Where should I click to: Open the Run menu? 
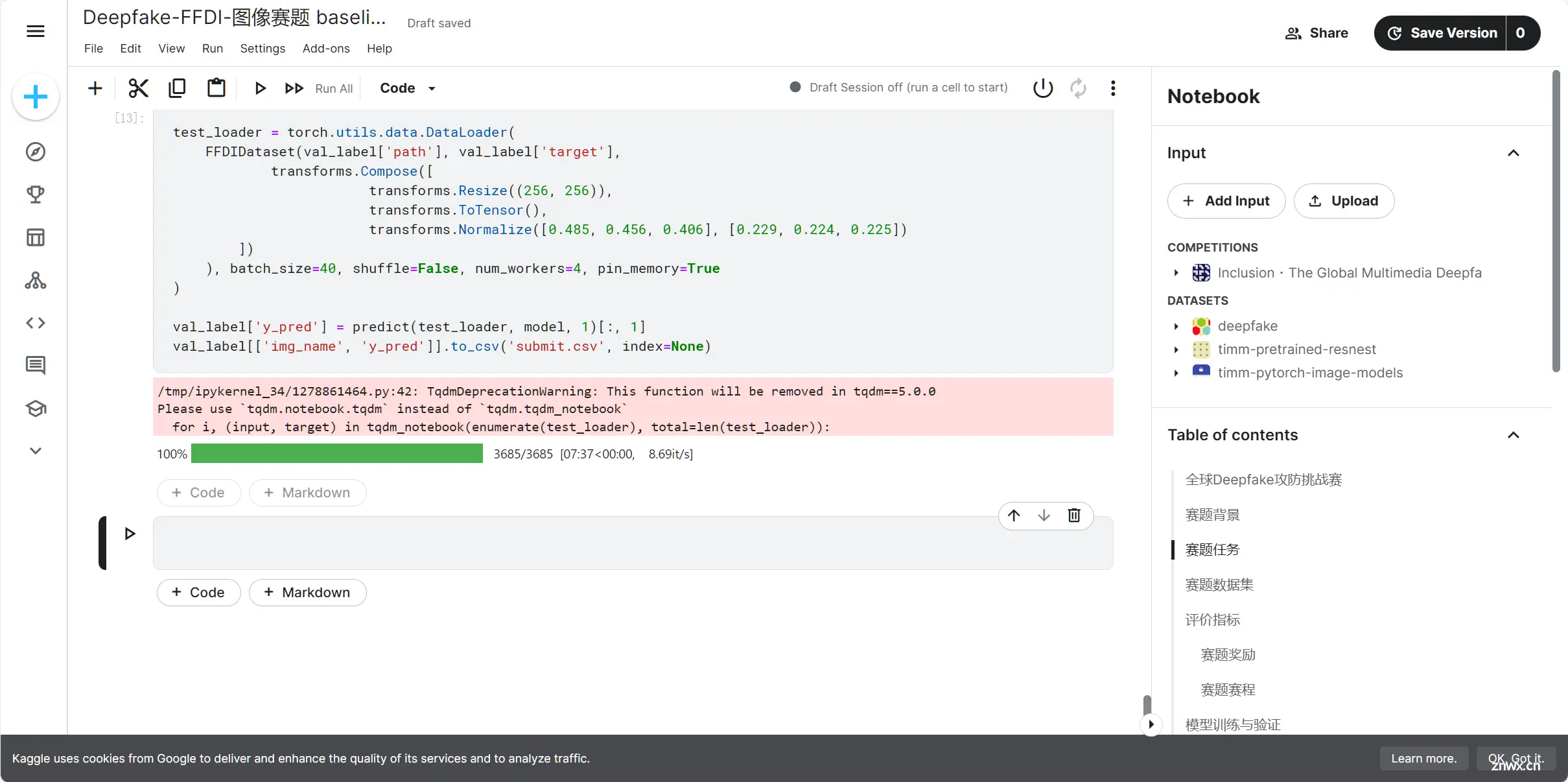(x=213, y=49)
